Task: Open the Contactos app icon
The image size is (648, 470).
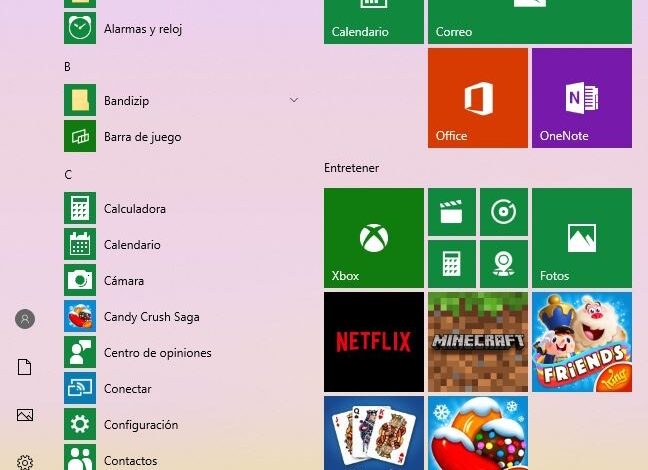Action: point(80,457)
